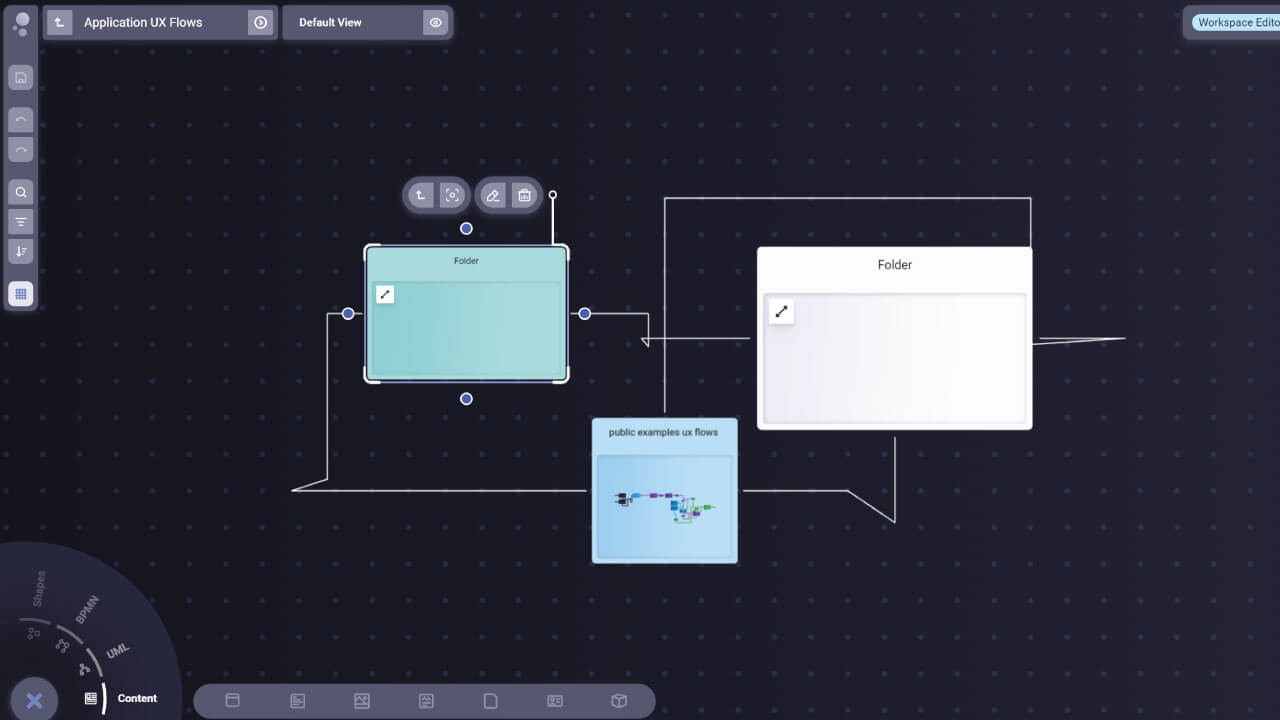The height and width of the screenshot is (720, 1280).
Task: Click the up-level arrow beside Application UX Flows
Action: click(60, 22)
